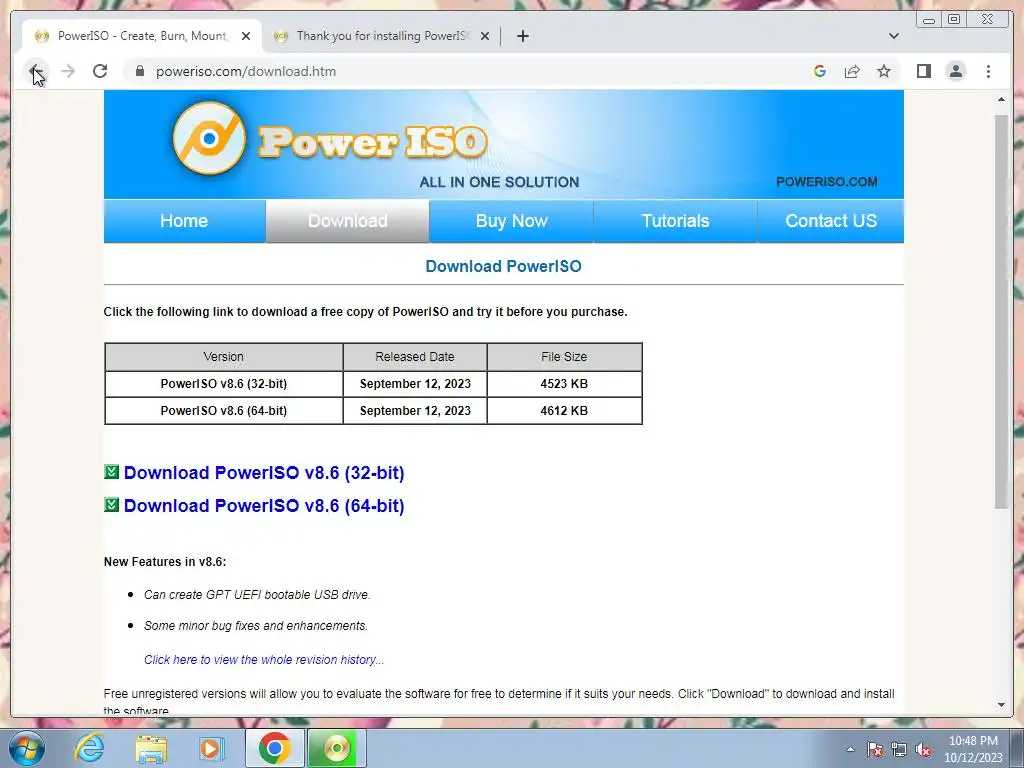
Task: Select the PowerISO v8.6 (64-bit) table cell
Action: (x=224, y=411)
